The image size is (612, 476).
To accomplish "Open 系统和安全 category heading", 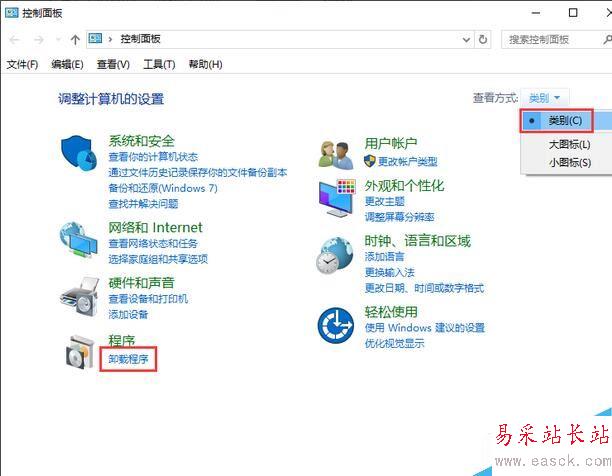I will 141,140.
